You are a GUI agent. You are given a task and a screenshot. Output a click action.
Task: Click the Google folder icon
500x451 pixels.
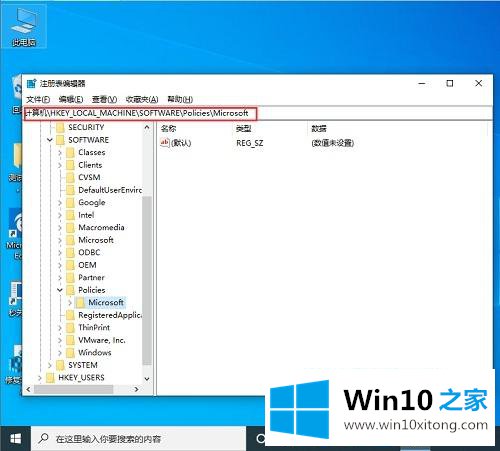coord(70,203)
